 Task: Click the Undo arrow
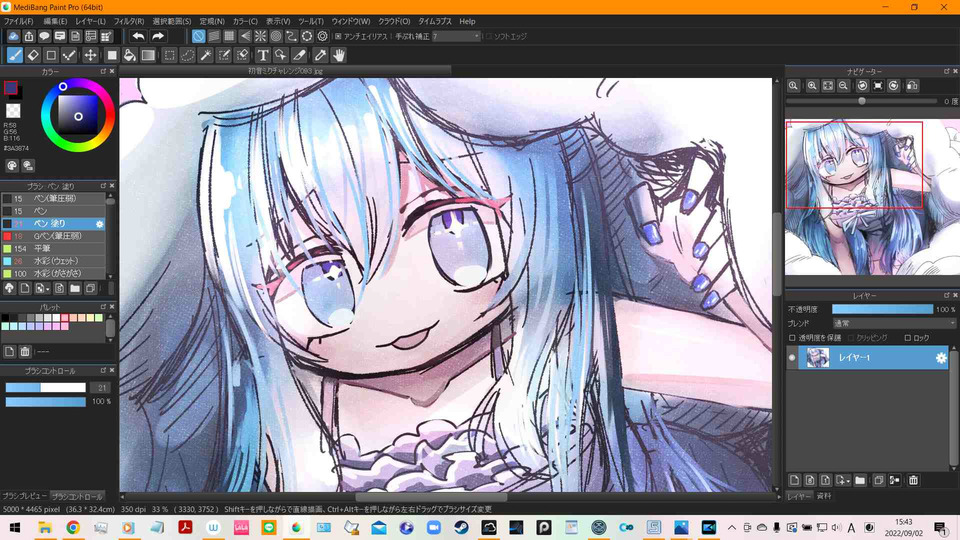pos(138,37)
